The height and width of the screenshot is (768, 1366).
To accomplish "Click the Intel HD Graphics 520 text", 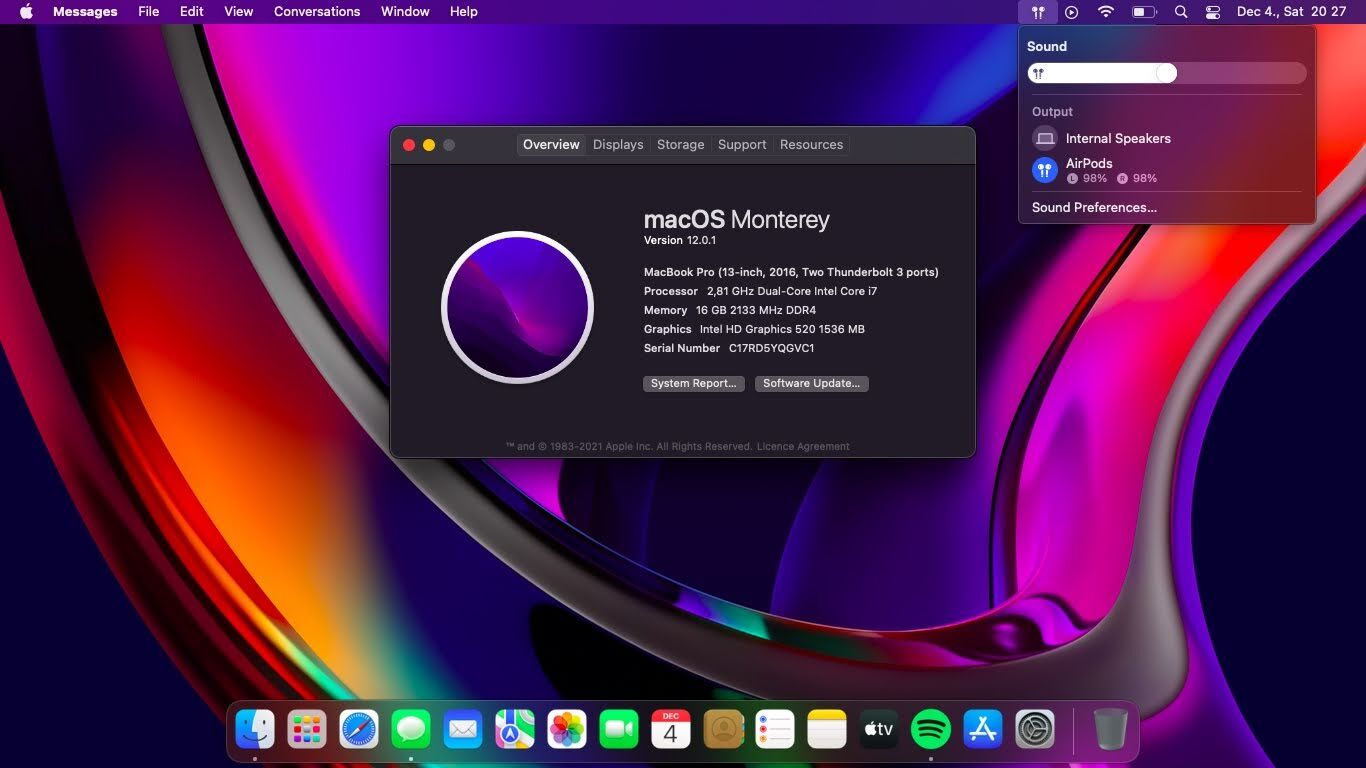I will (782, 329).
